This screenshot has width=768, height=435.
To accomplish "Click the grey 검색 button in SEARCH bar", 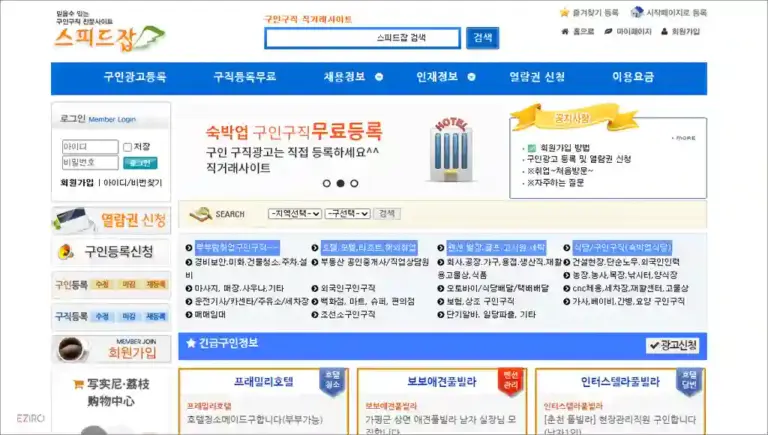I will coord(387,214).
